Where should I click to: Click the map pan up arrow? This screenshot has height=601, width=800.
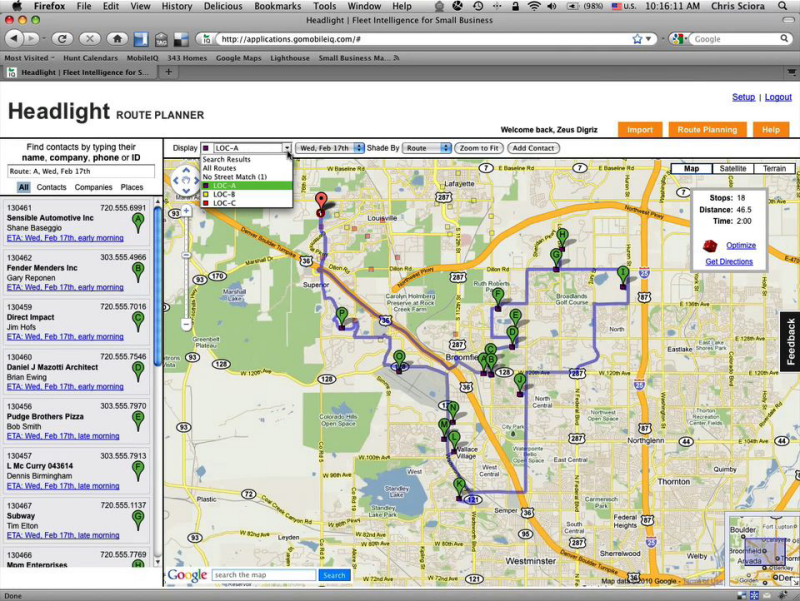pos(186,169)
